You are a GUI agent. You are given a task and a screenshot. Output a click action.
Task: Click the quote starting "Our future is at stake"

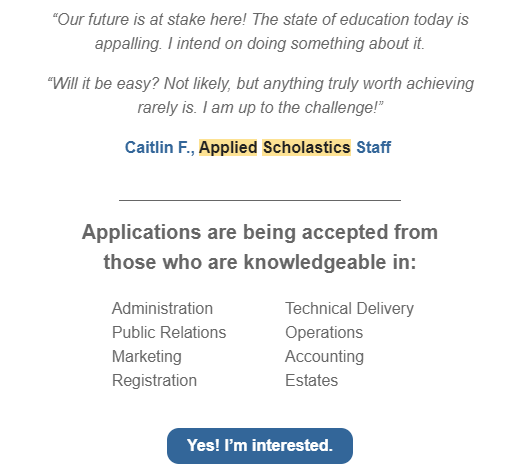(260, 19)
